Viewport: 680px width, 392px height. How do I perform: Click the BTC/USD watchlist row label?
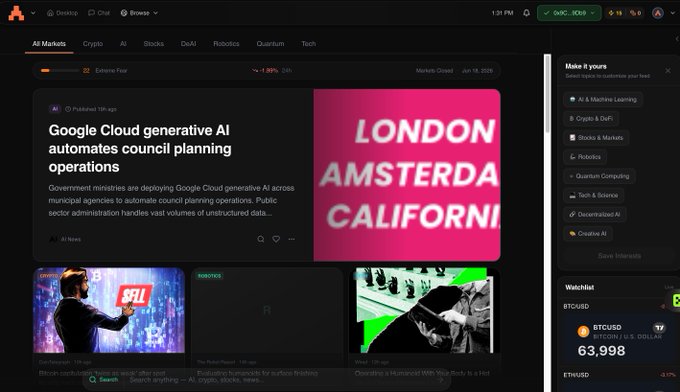click(x=576, y=306)
